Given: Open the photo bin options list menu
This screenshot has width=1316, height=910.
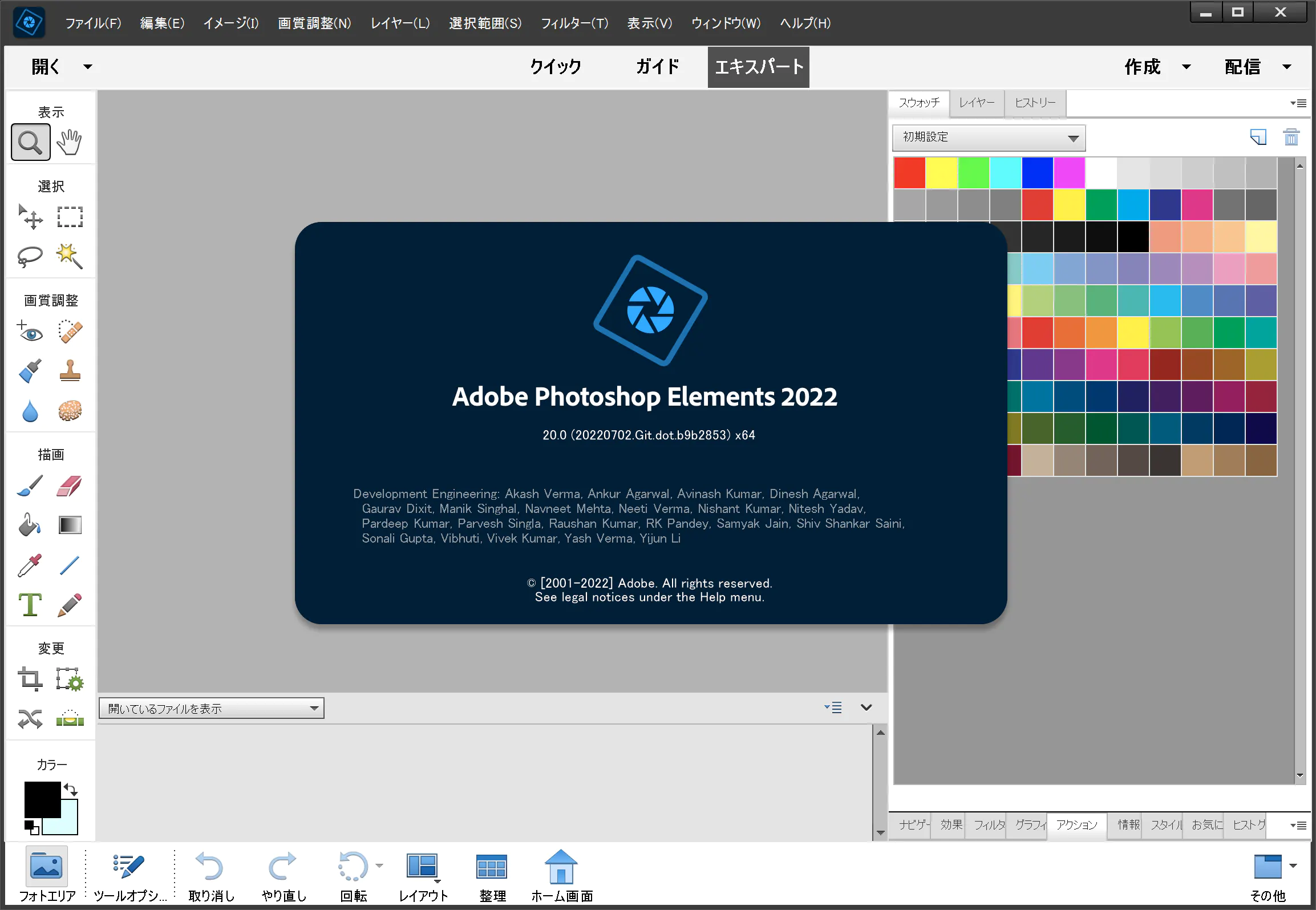Looking at the screenshot, I should click(833, 707).
